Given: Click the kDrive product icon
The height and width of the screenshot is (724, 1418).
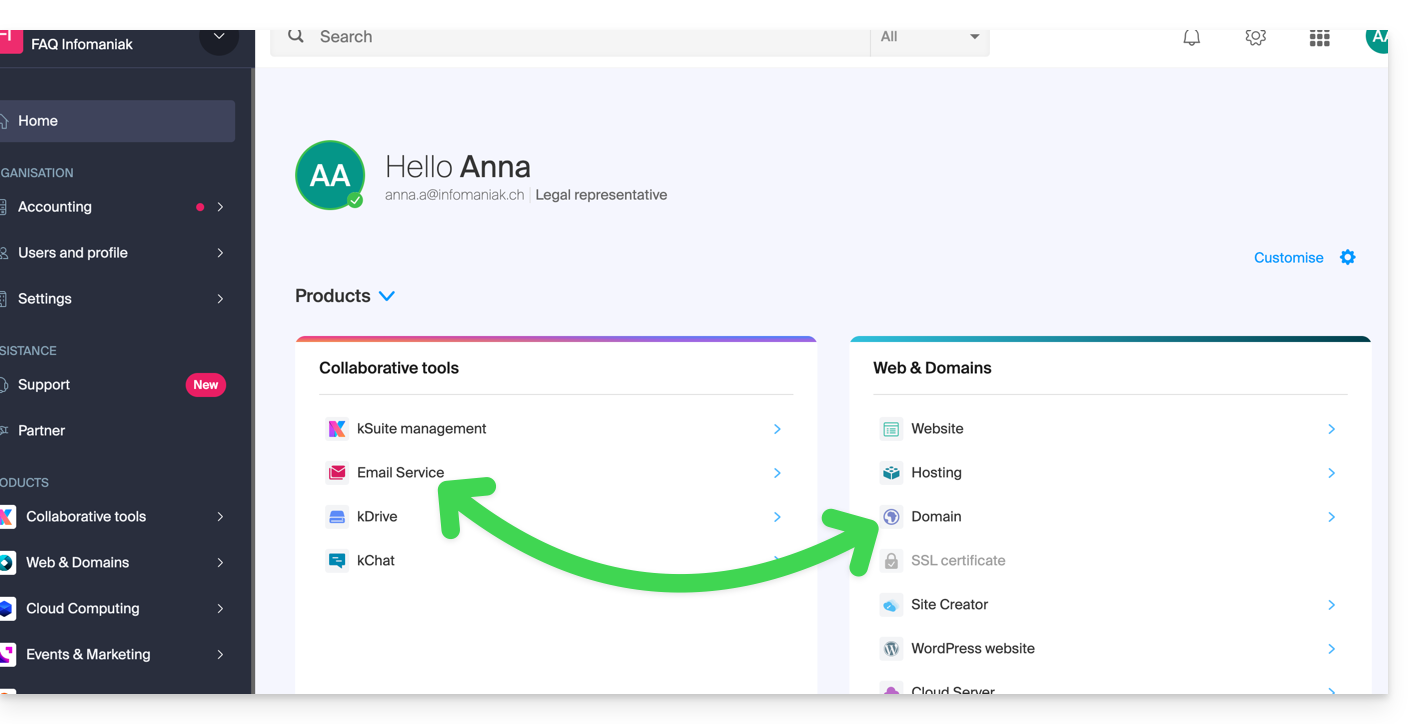Looking at the screenshot, I should (337, 517).
